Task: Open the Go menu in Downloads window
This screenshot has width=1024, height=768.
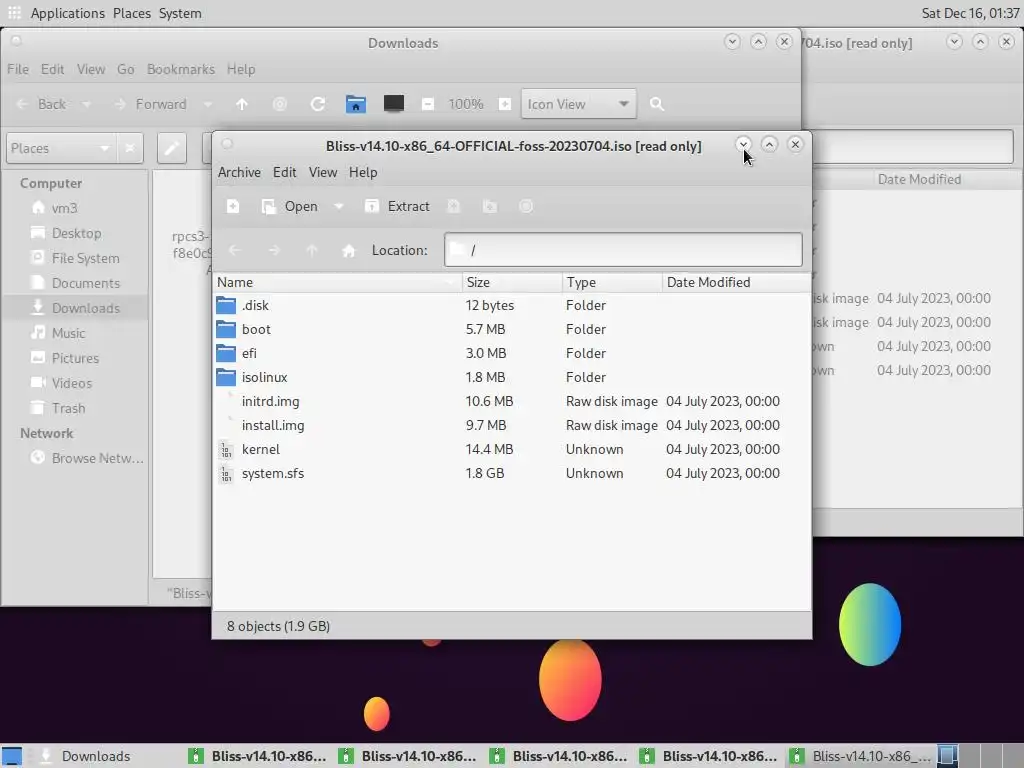Action: tap(125, 69)
